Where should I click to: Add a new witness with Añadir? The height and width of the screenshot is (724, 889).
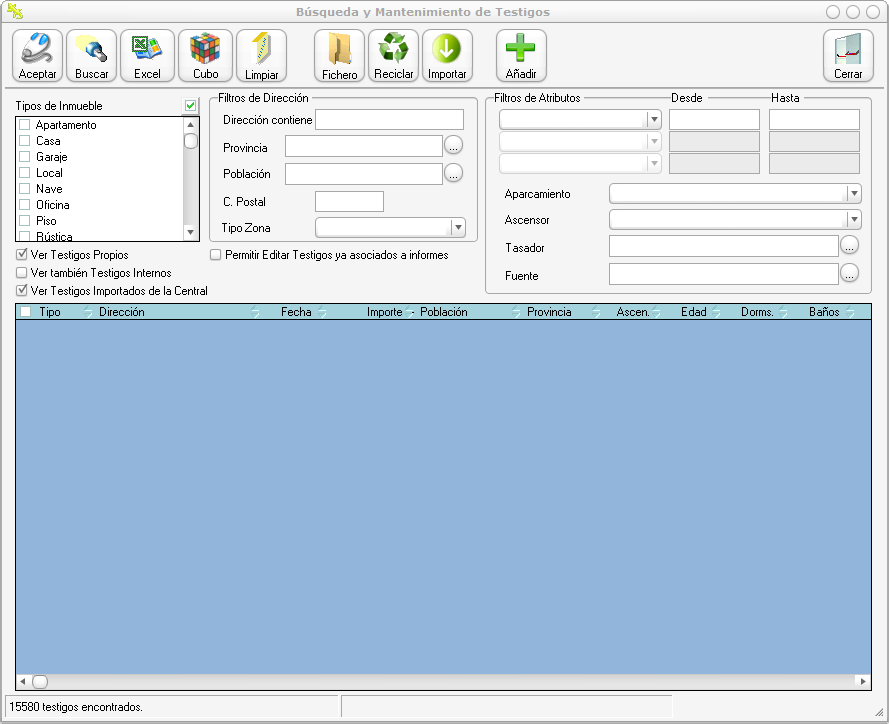pyautogui.click(x=521, y=55)
